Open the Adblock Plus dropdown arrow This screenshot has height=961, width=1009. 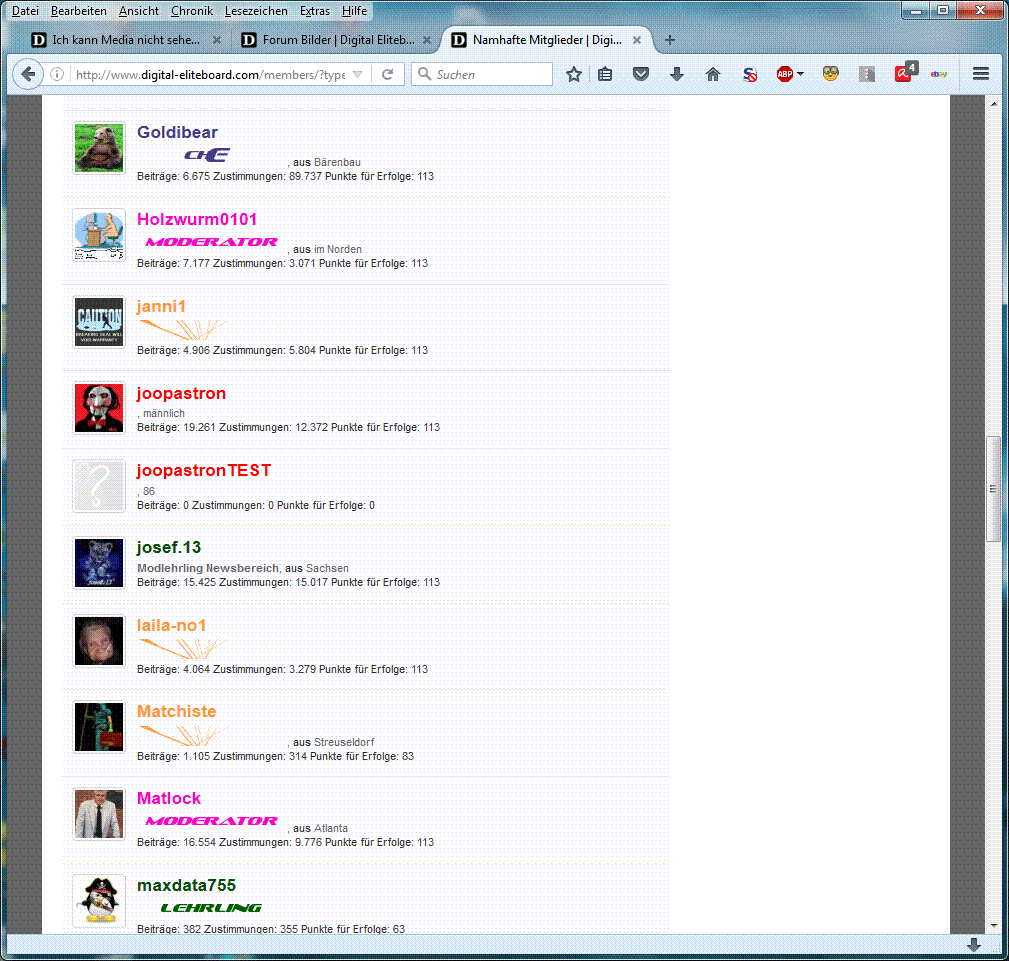click(801, 75)
